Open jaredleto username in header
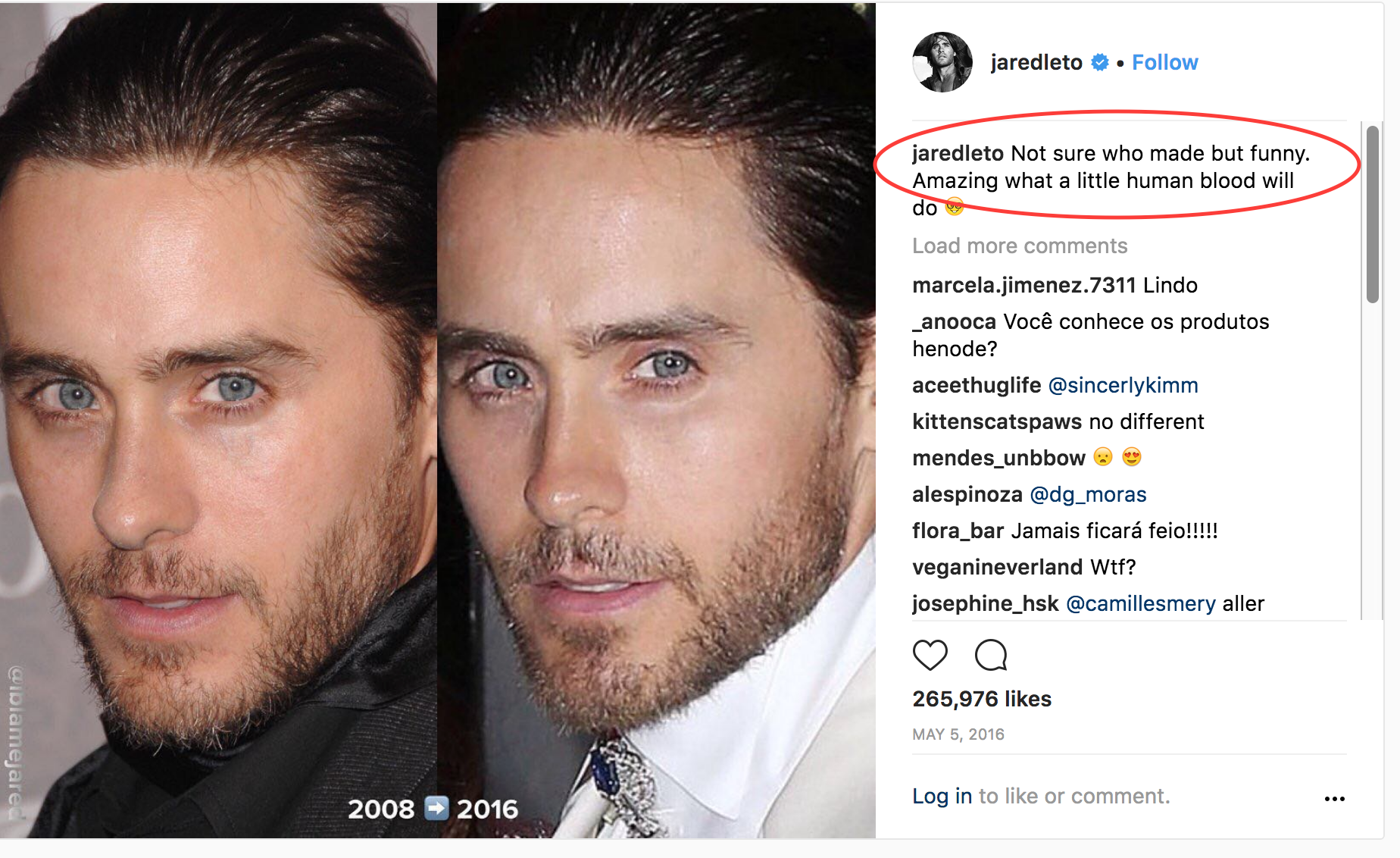Image resolution: width=1400 pixels, height=858 pixels. [x=1036, y=62]
